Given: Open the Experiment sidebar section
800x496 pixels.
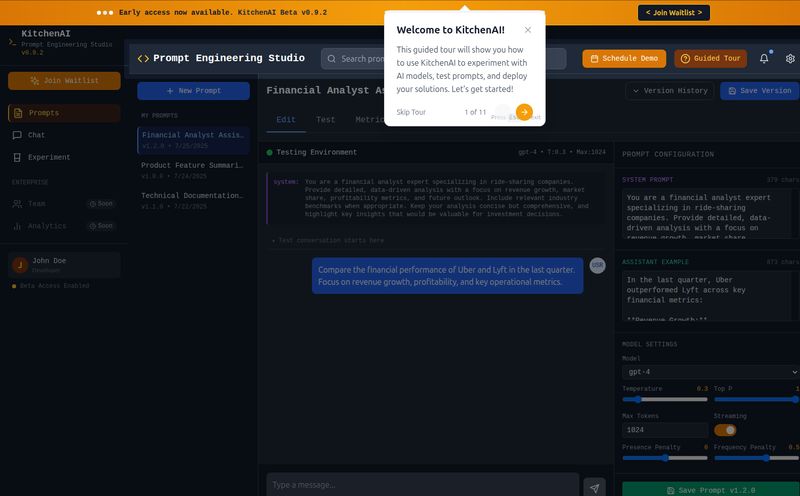Looking at the screenshot, I should tap(64, 157).
